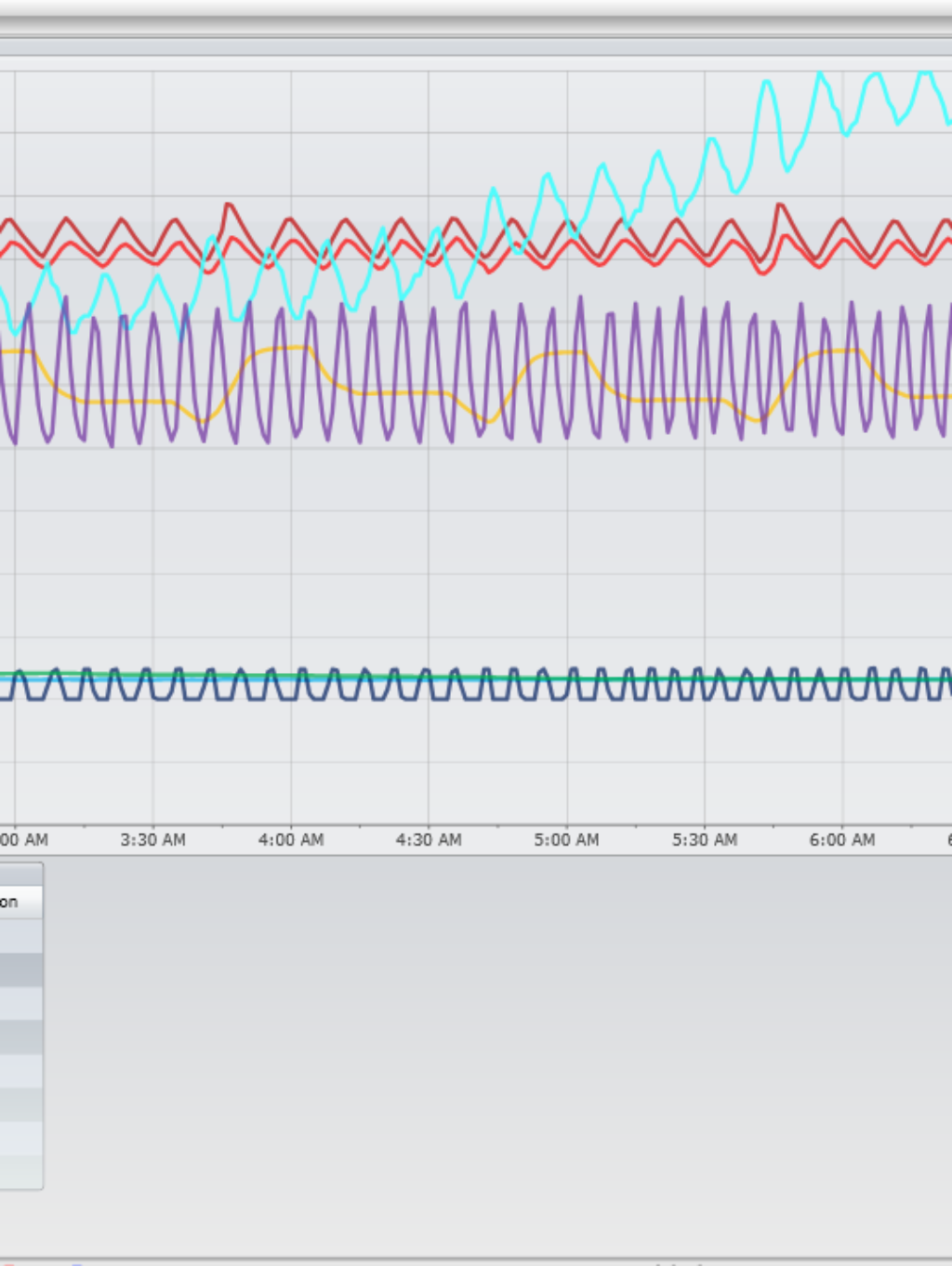Select the first row below the table header
Viewport: 952px width, 1266px height.
20,935
